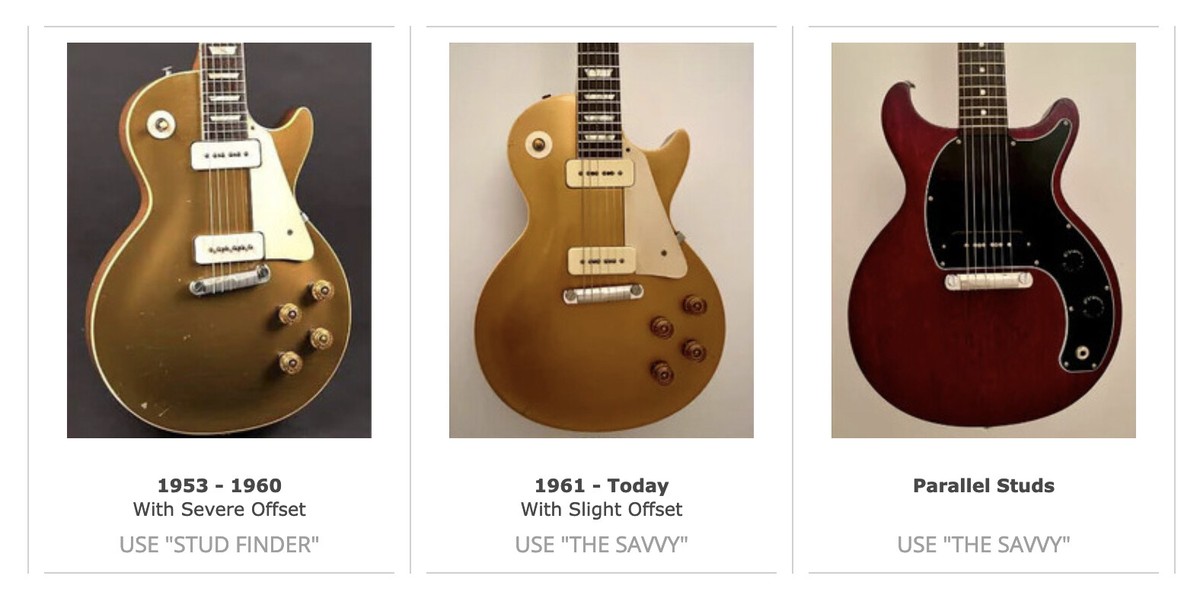The width and height of the screenshot is (1200, 598).
Task: Select the "Parallel Studs" heading
Action: point(983,486)
